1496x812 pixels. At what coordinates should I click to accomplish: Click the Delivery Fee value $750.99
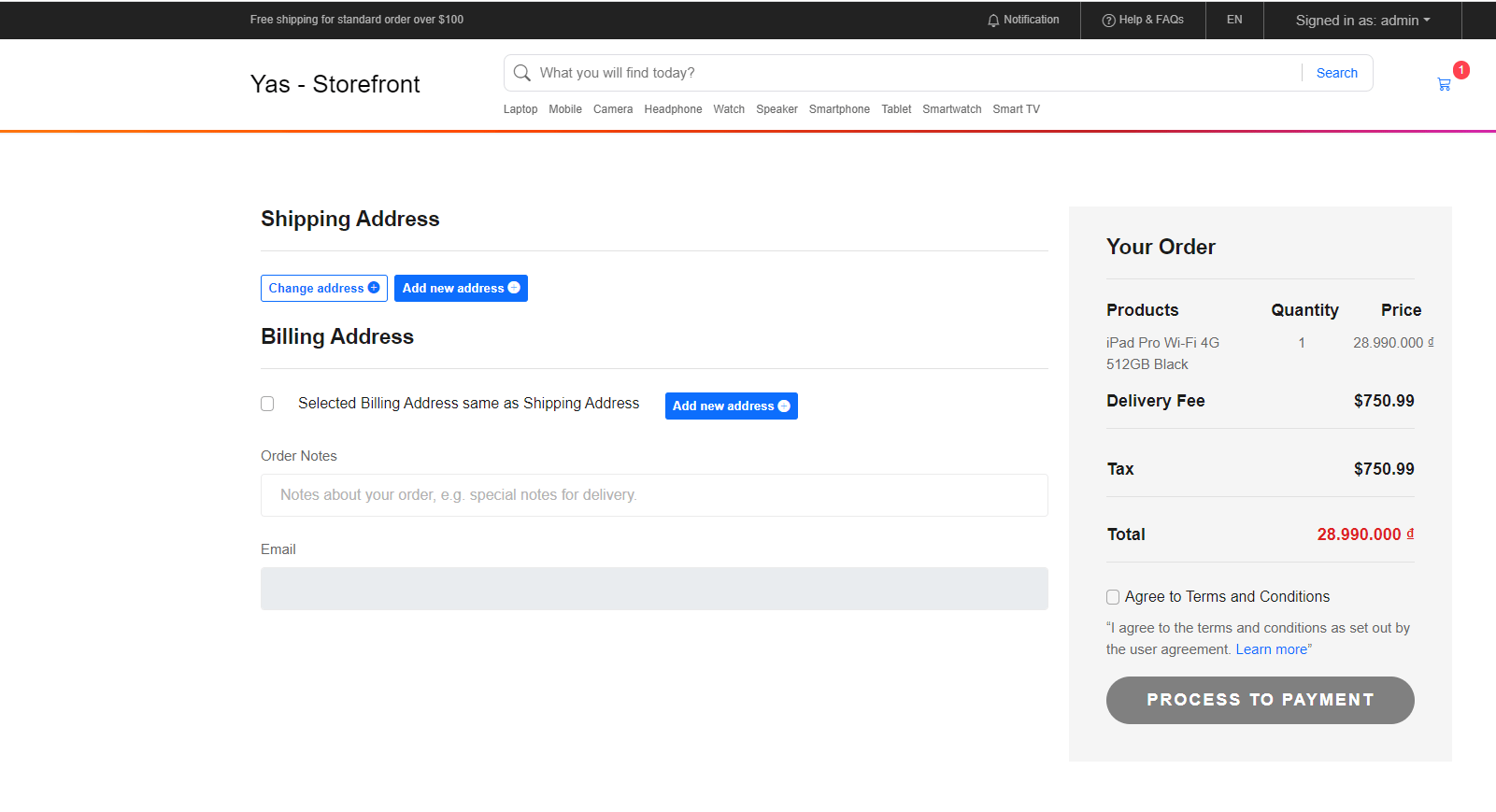(x=1384, y=401)
